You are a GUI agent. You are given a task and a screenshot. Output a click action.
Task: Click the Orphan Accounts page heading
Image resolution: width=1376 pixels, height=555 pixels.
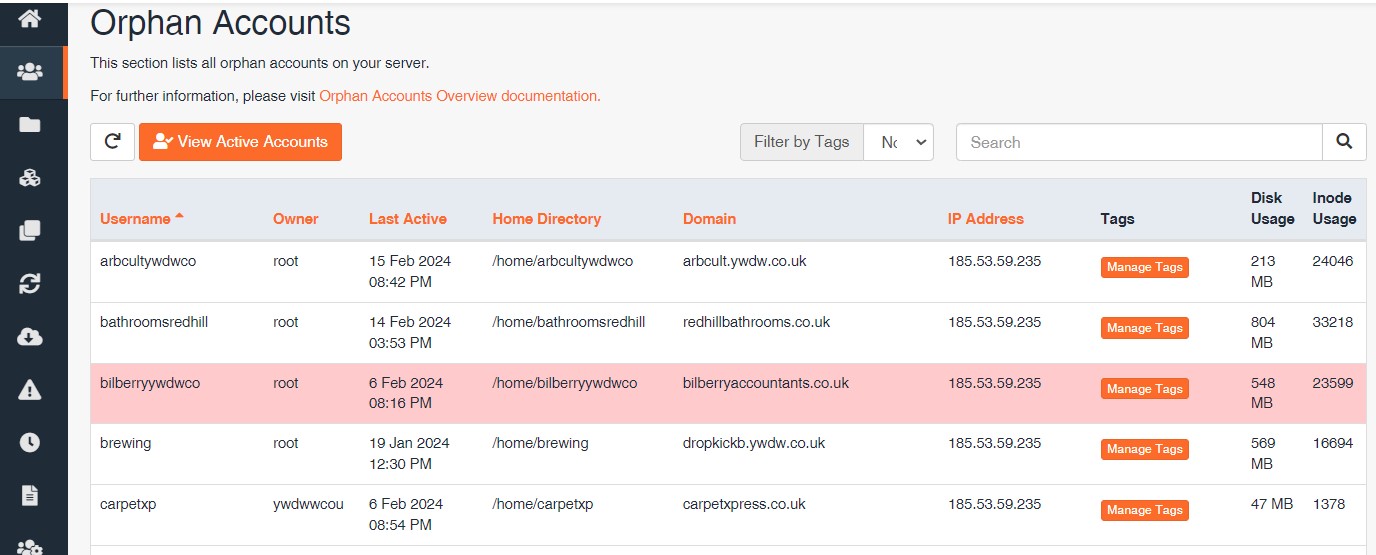pos(220,22)
